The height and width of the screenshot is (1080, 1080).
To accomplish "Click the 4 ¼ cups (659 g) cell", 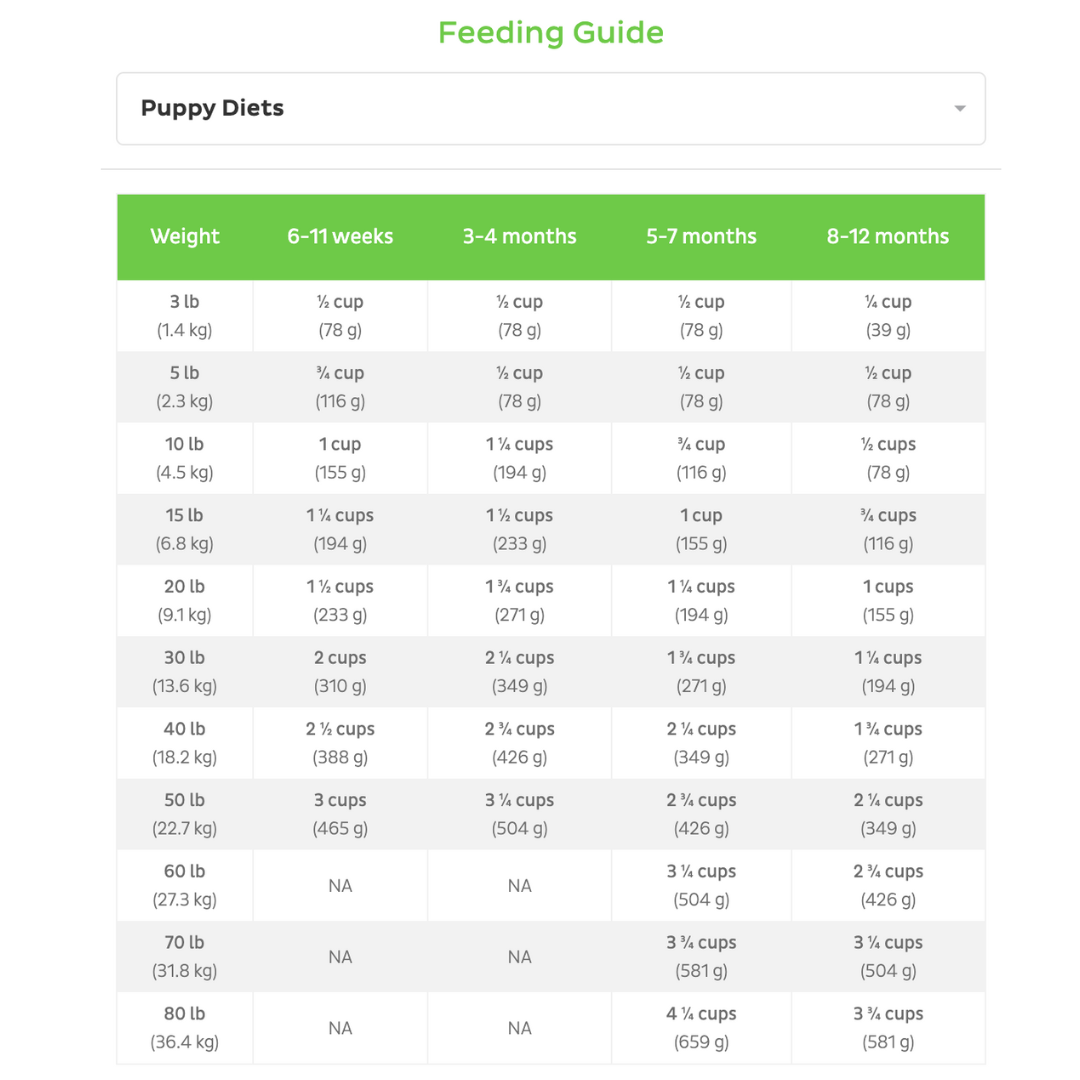I will [x=701, y=1028].
